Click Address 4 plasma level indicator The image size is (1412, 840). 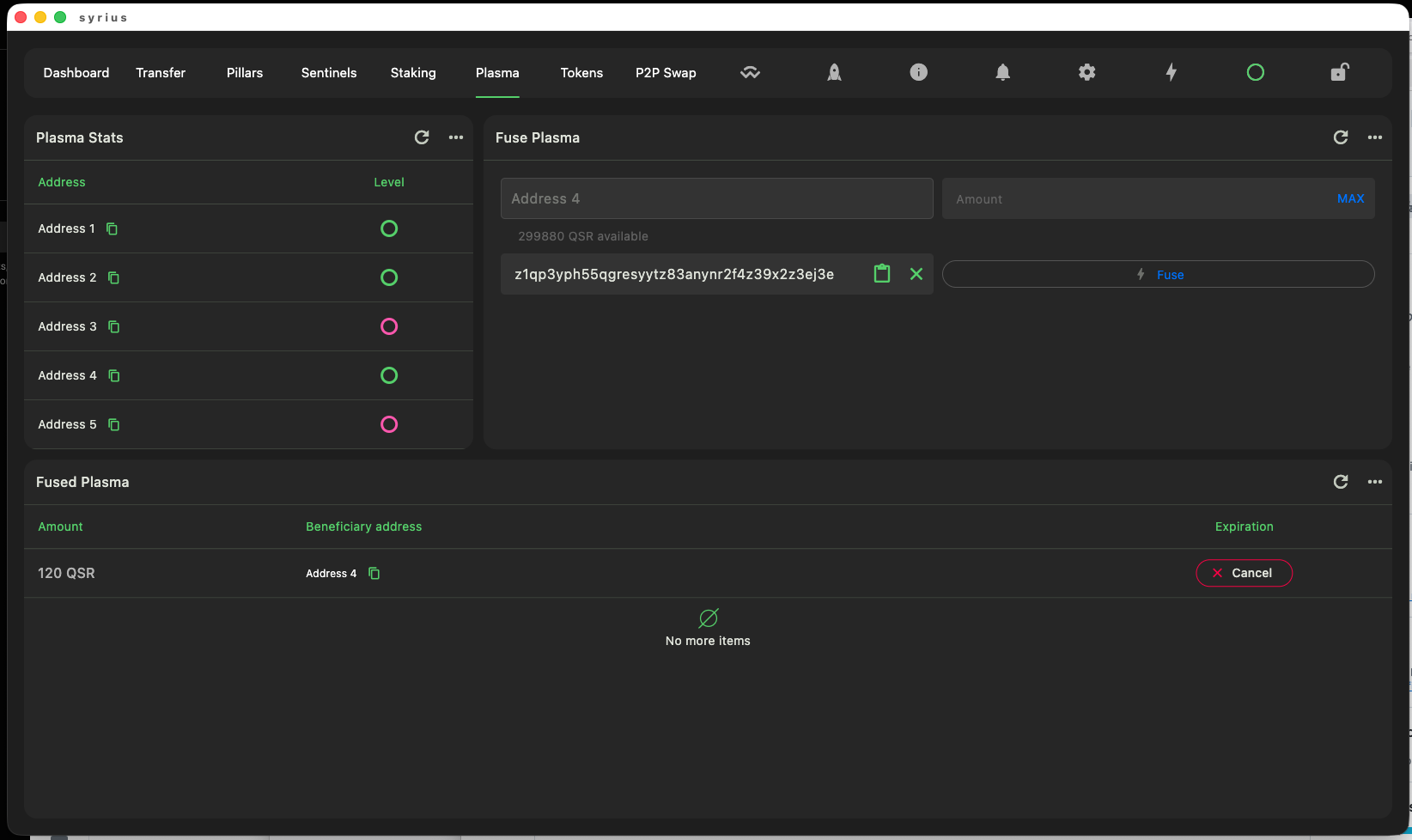pos(389,375)
